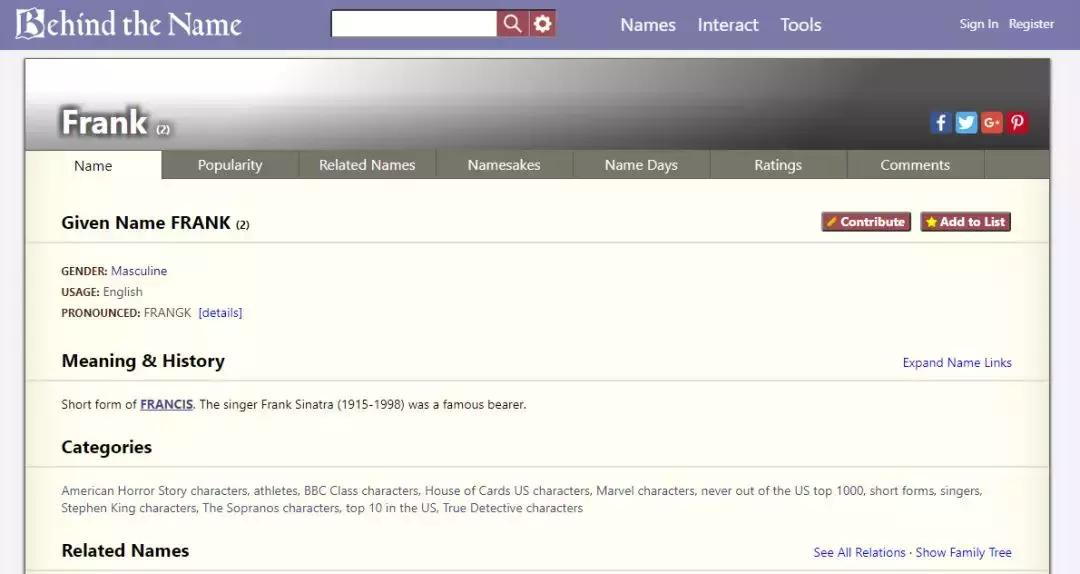This screenshot has height=574, width=1080.
Task: Switch to the Ratings tab
Action: (x=778, y=165)
